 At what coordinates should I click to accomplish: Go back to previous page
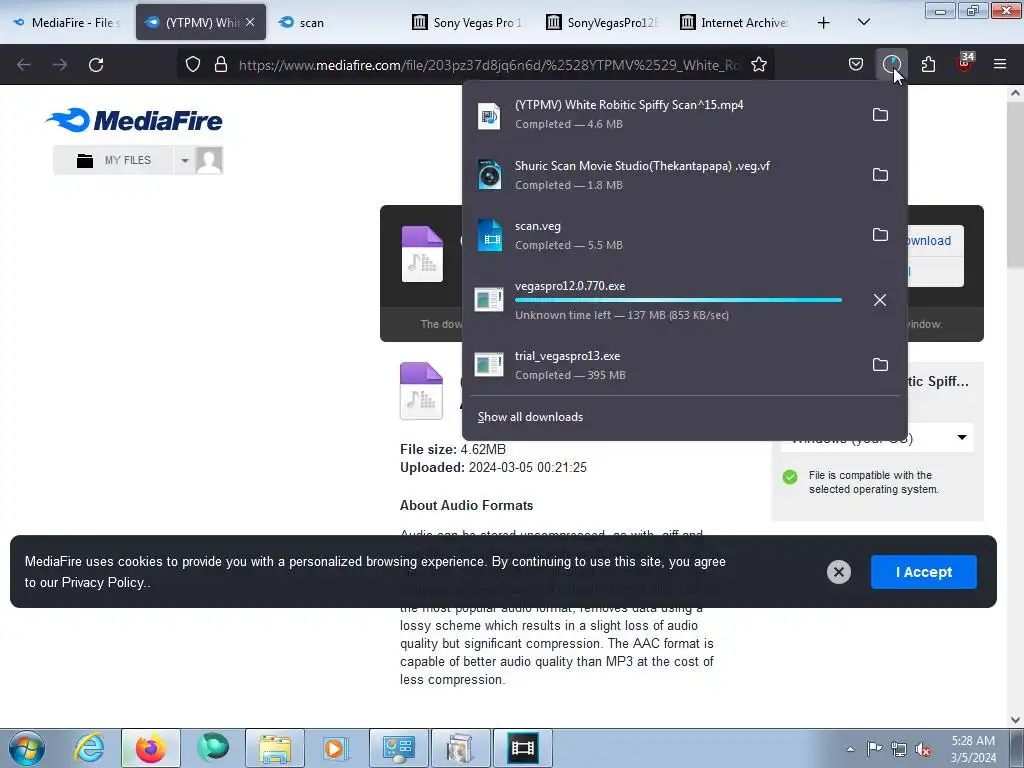coord(24,65)
